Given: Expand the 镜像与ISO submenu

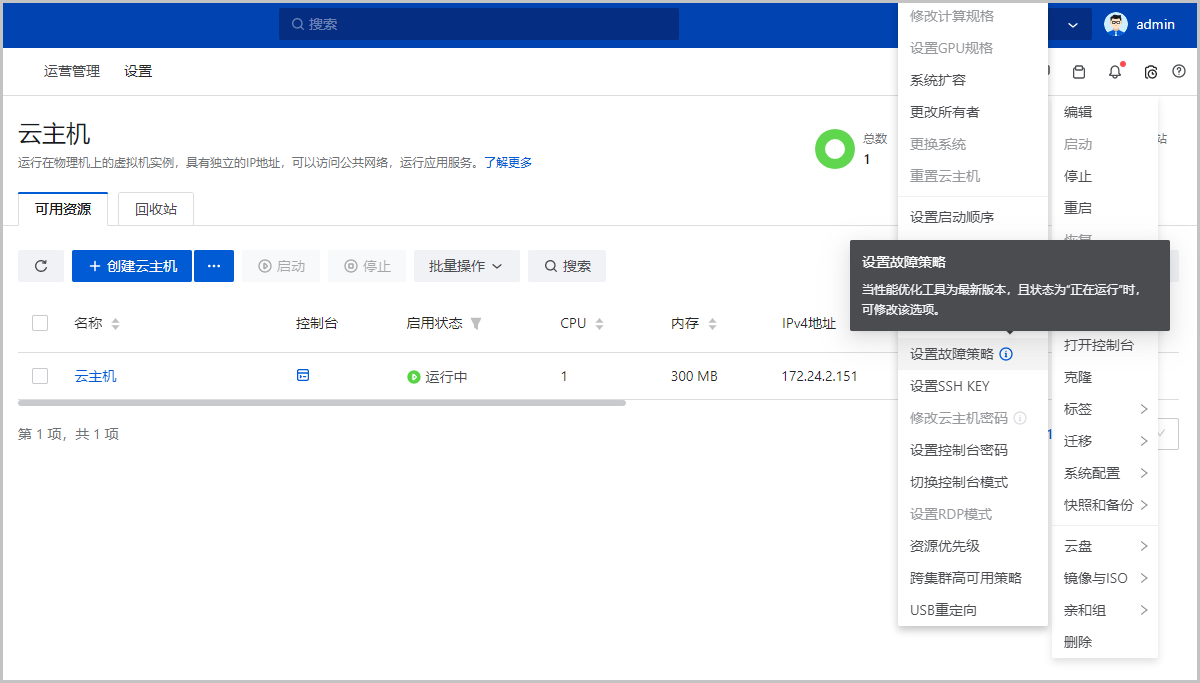Looking at the screenshot, I should click(1105, 578).
